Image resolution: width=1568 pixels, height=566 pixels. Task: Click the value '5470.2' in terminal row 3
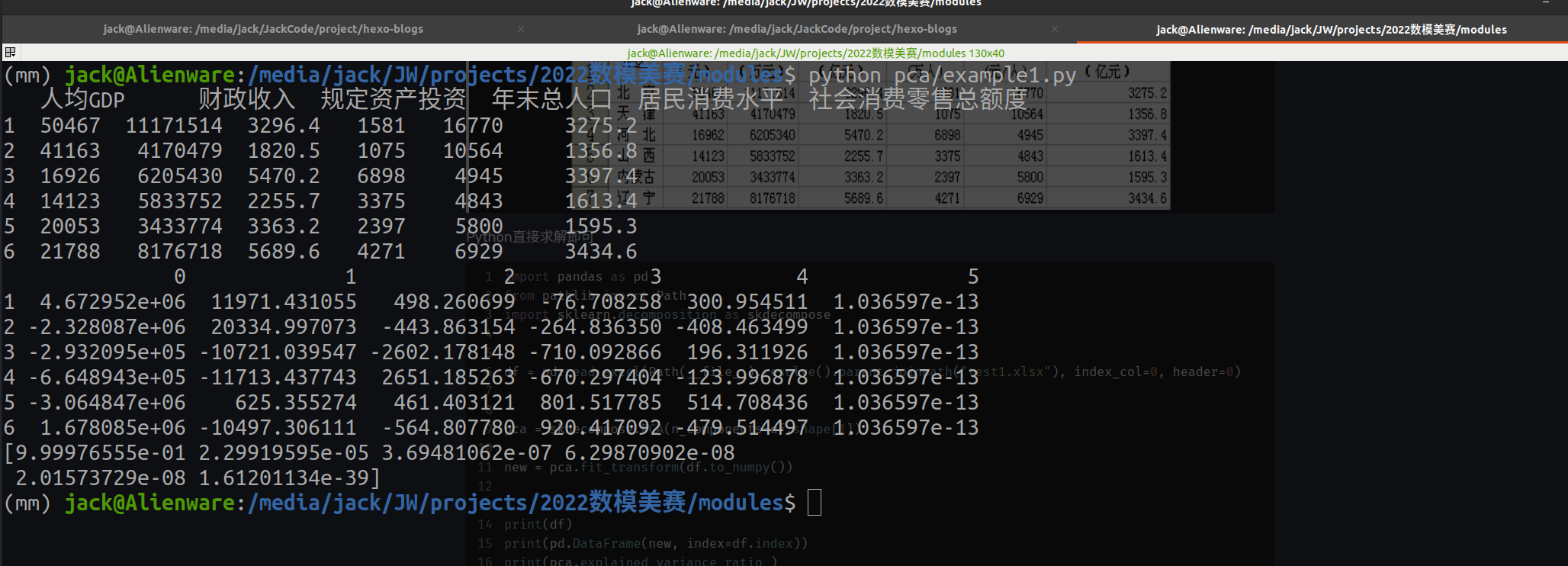pos(284,175)
